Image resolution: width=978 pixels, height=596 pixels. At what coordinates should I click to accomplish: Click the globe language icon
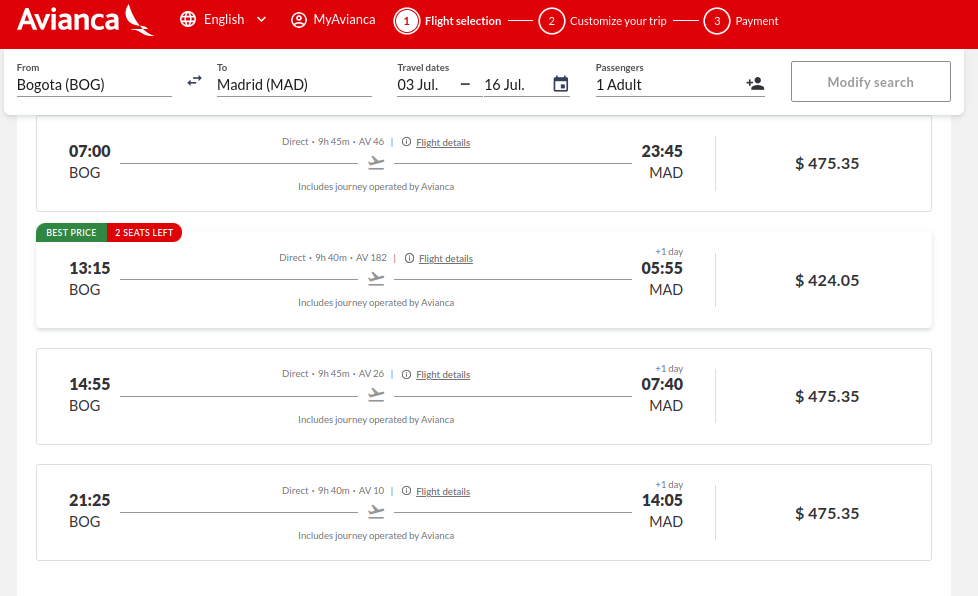tap(188, 19)
